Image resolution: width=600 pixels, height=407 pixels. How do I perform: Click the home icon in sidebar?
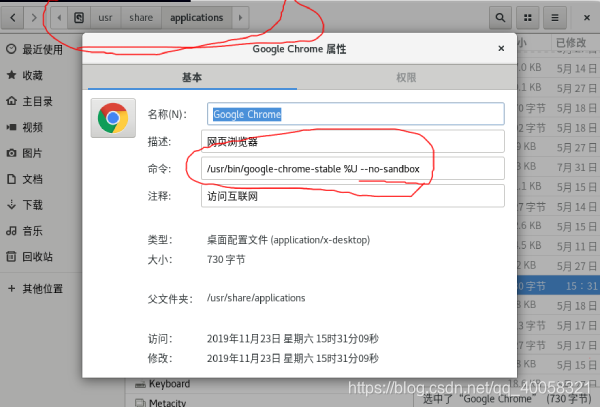[x=11, y=101]
